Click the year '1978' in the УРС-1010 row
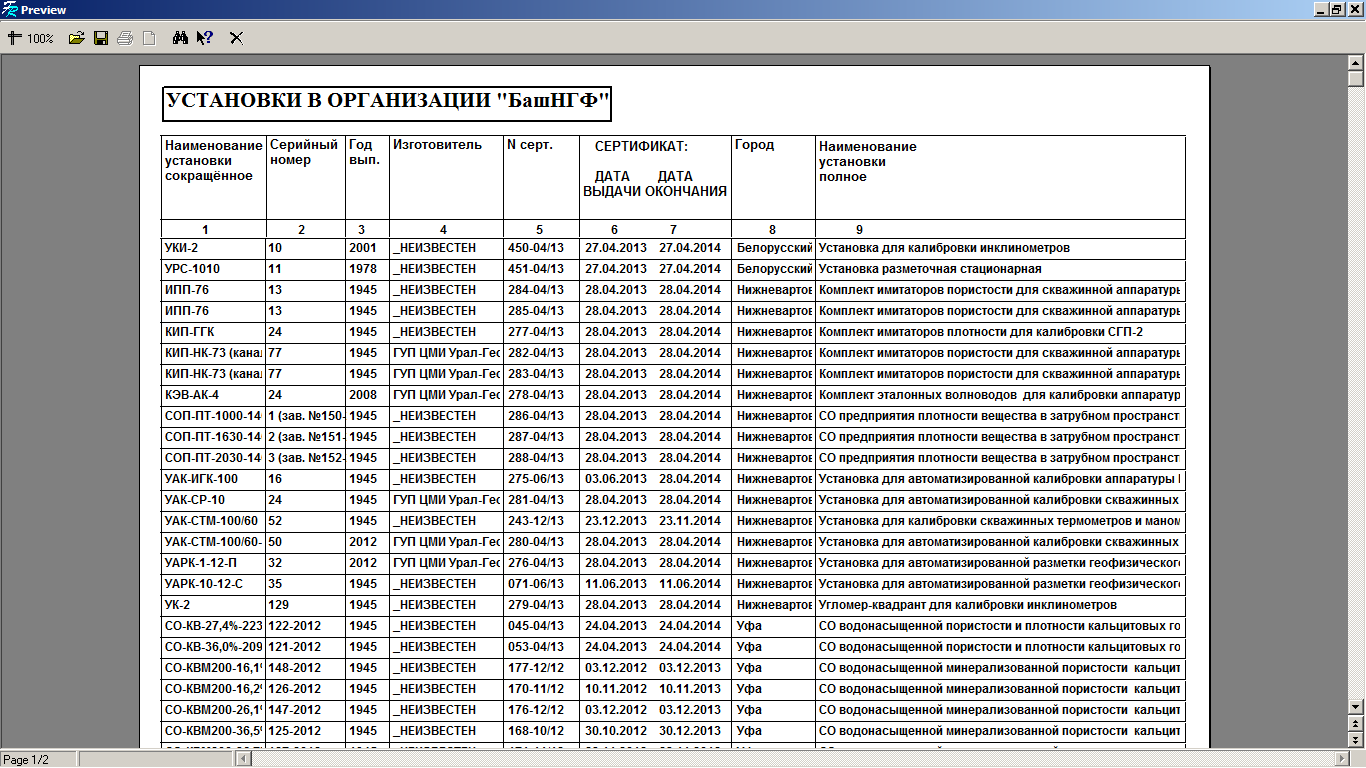The height and width of the screenshot is (768, 1366). pos(362,269)
